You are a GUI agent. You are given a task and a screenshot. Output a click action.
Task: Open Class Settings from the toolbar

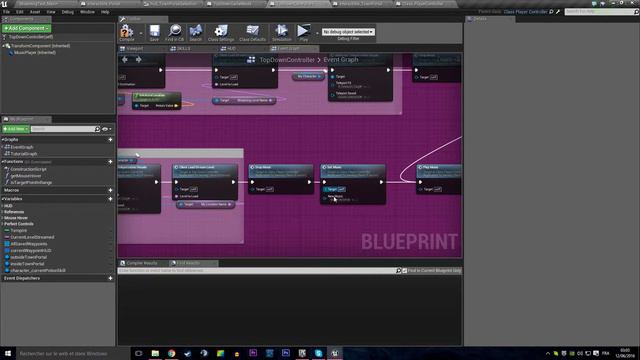(x=221, y=32)
